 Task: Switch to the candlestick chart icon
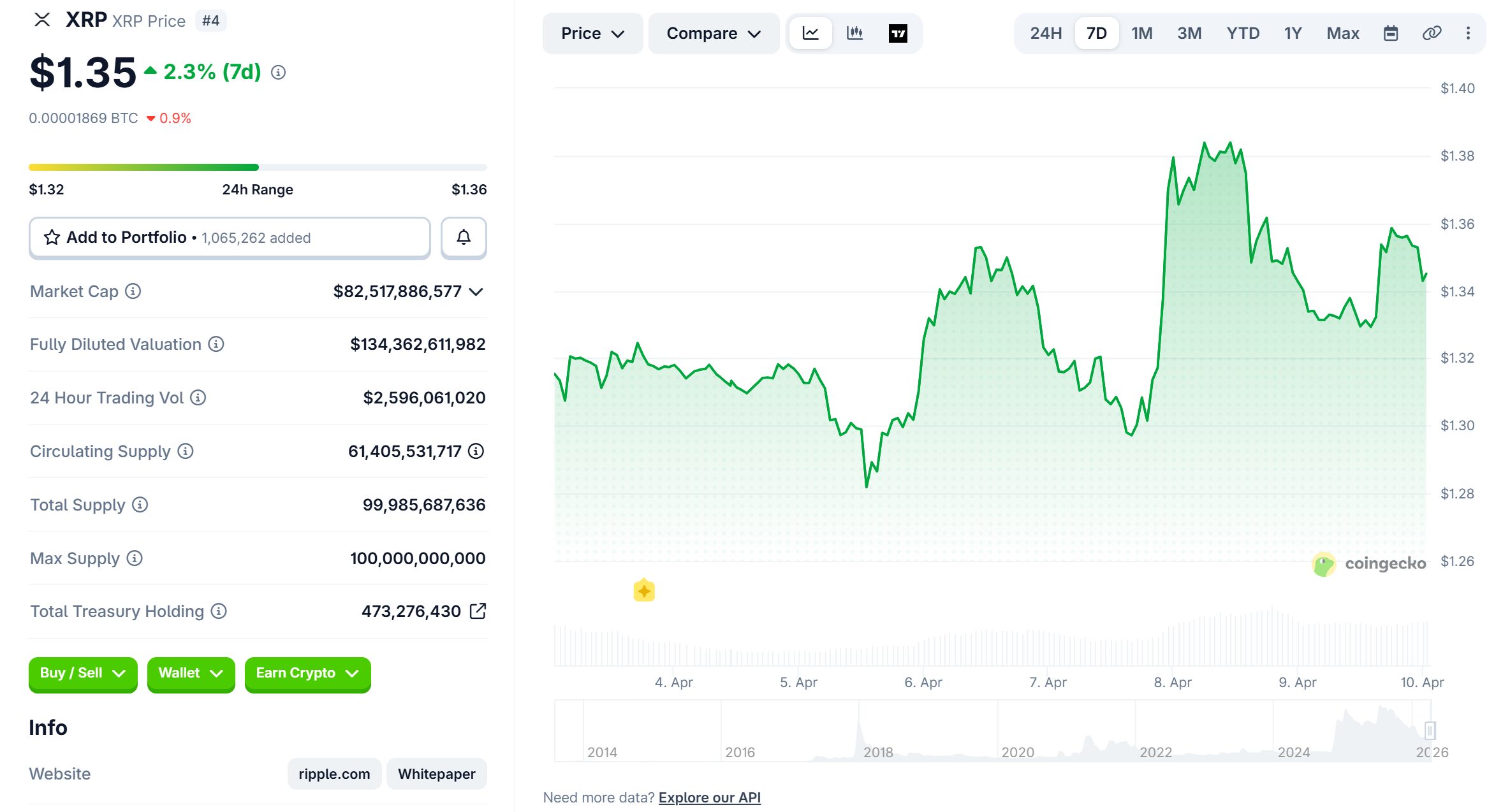(x=854, y=33)
